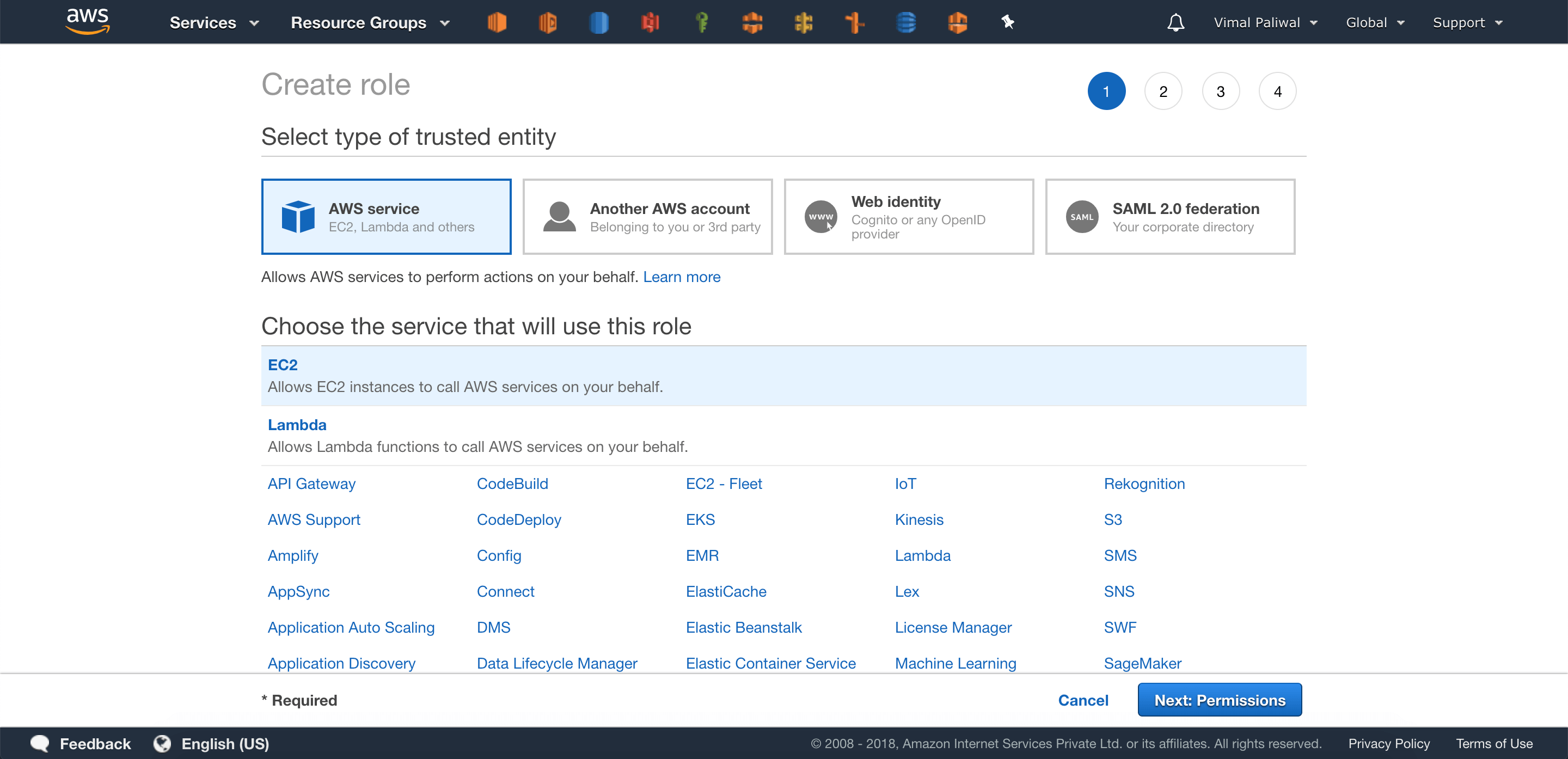Open the Vimal Paliwal account menu

[x=1265, y=22]
